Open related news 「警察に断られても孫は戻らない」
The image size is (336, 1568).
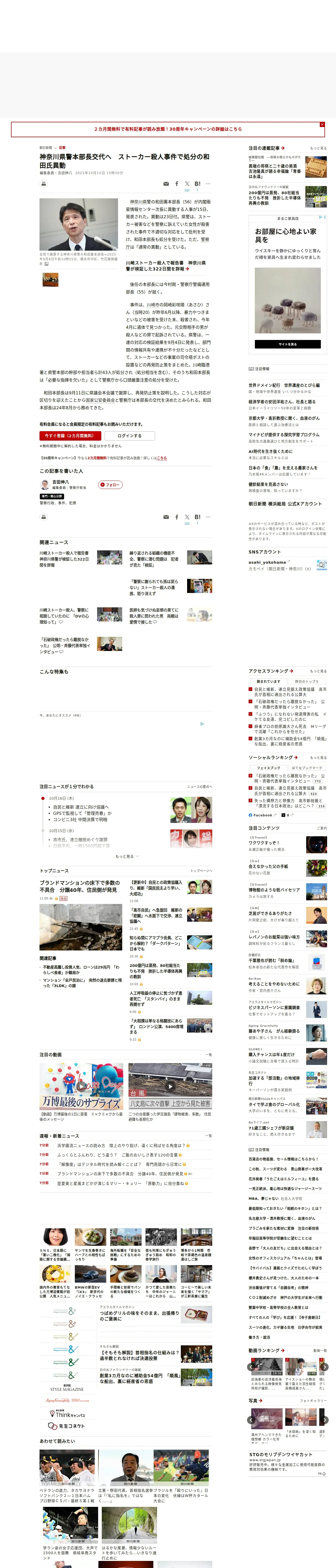[153, 587]
